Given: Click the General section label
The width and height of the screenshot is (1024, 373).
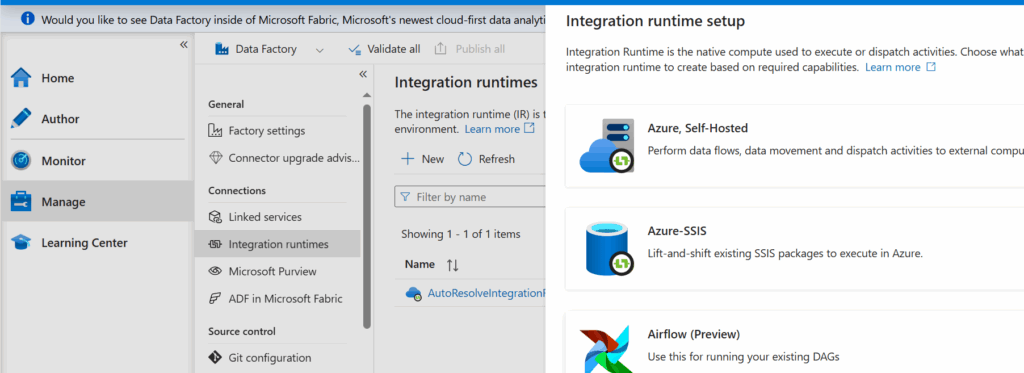Looking at the screenshot, I should (x=226, y=105).
